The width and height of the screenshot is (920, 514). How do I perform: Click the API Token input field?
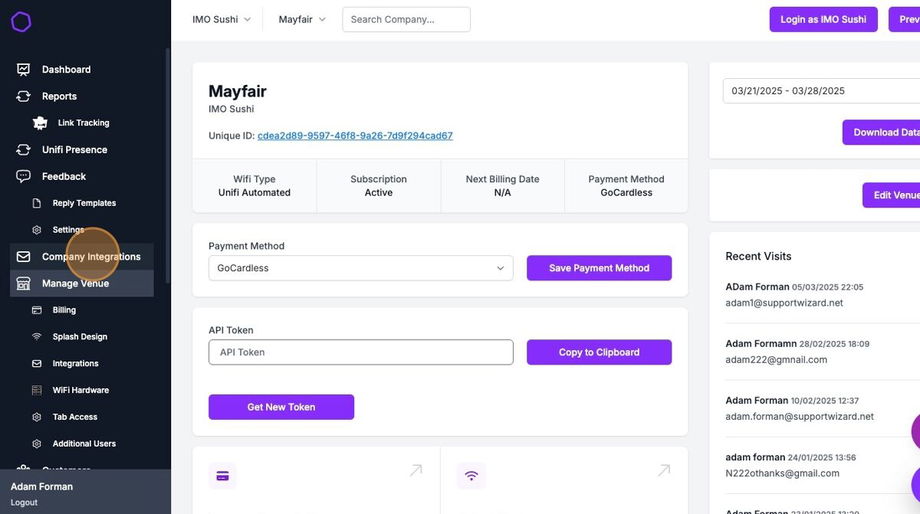(360, 352)
